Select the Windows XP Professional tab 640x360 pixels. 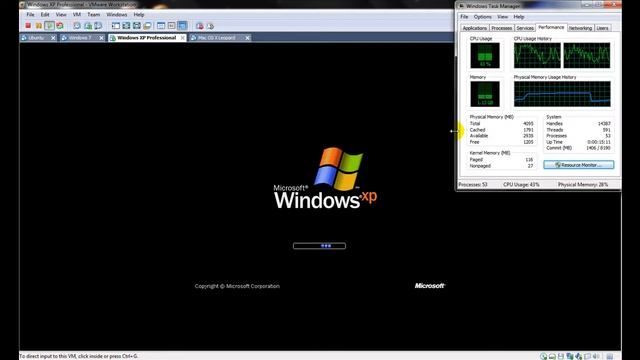pos(147,38)
